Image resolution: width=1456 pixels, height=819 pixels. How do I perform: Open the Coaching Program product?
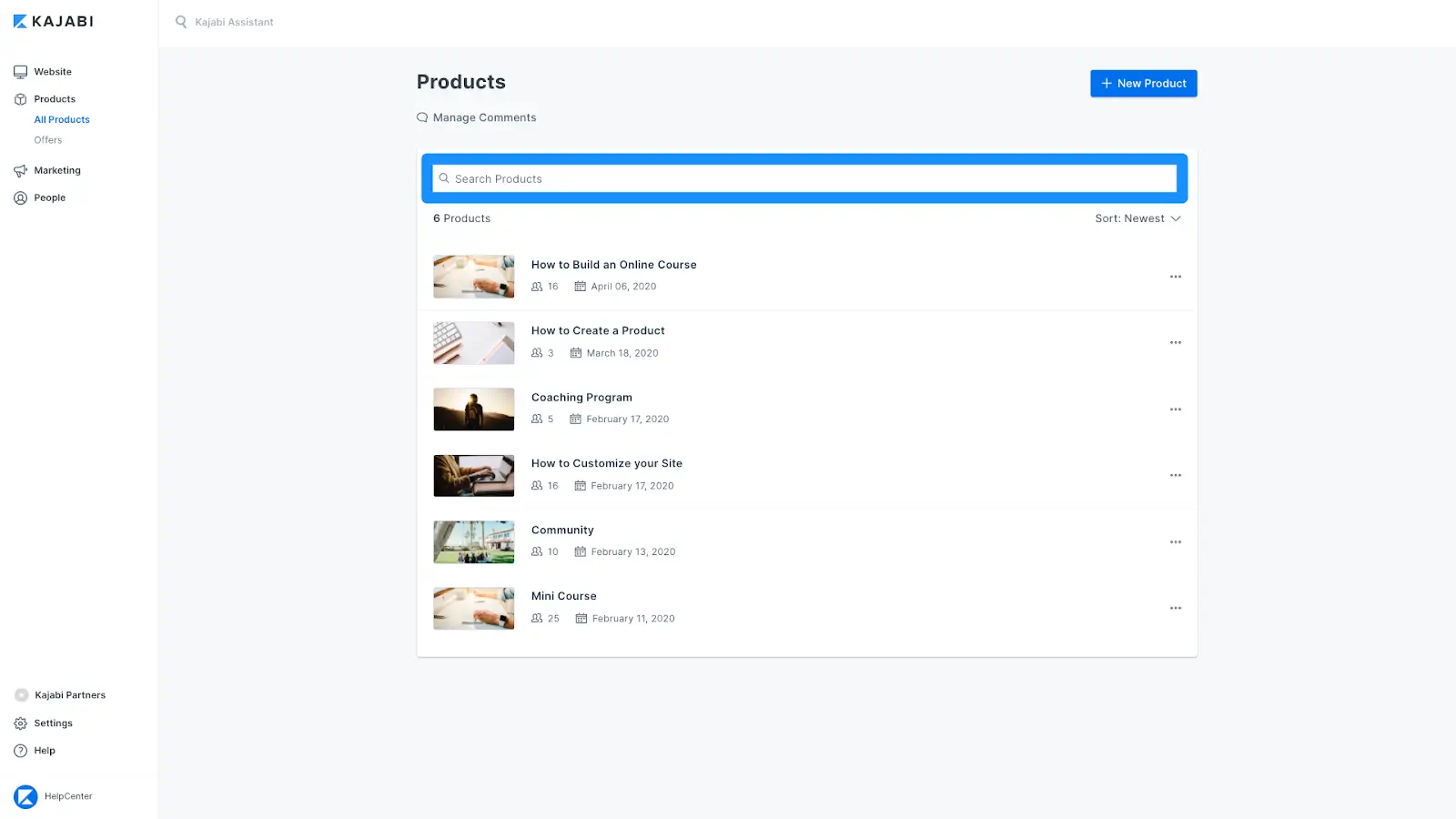coord(581,397)
